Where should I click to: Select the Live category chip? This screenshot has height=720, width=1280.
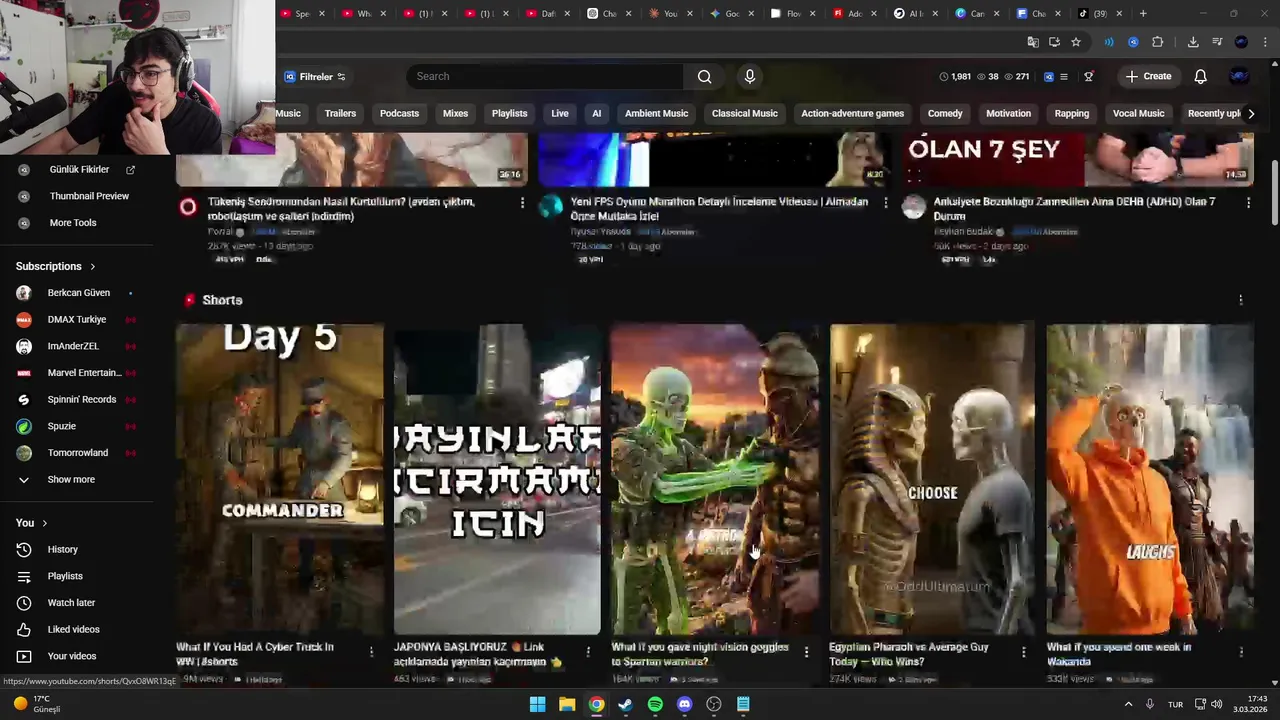(560, 113)
